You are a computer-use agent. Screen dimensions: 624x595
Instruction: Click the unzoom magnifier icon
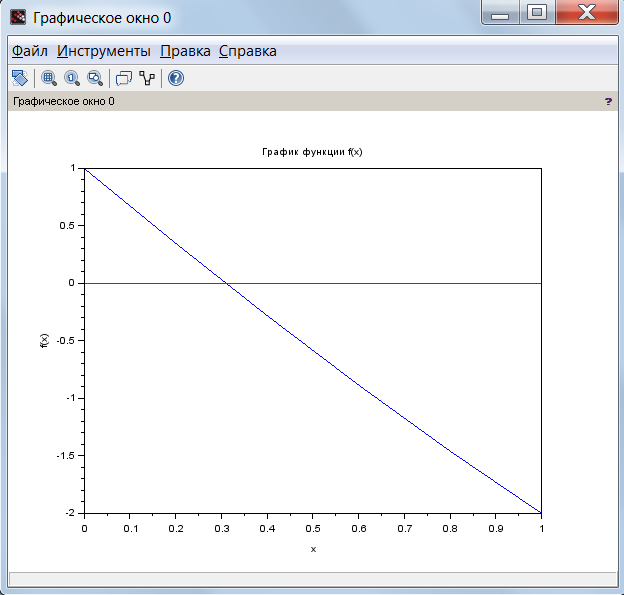95,78
